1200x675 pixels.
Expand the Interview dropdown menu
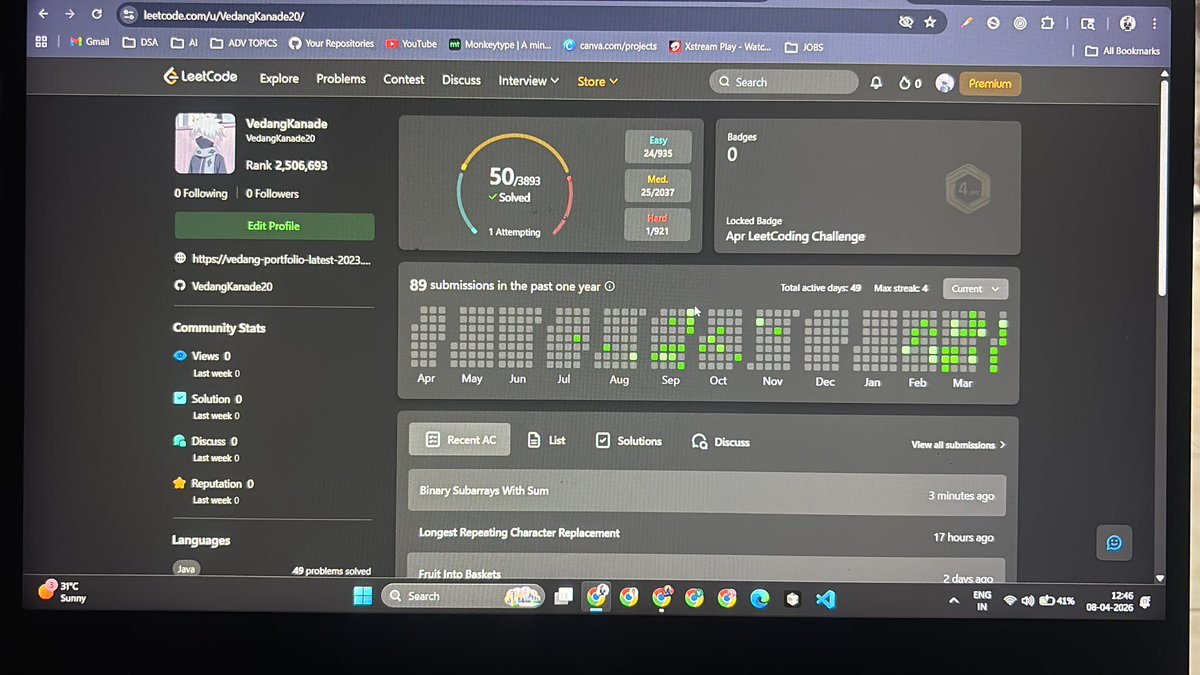tap(529, 80)
